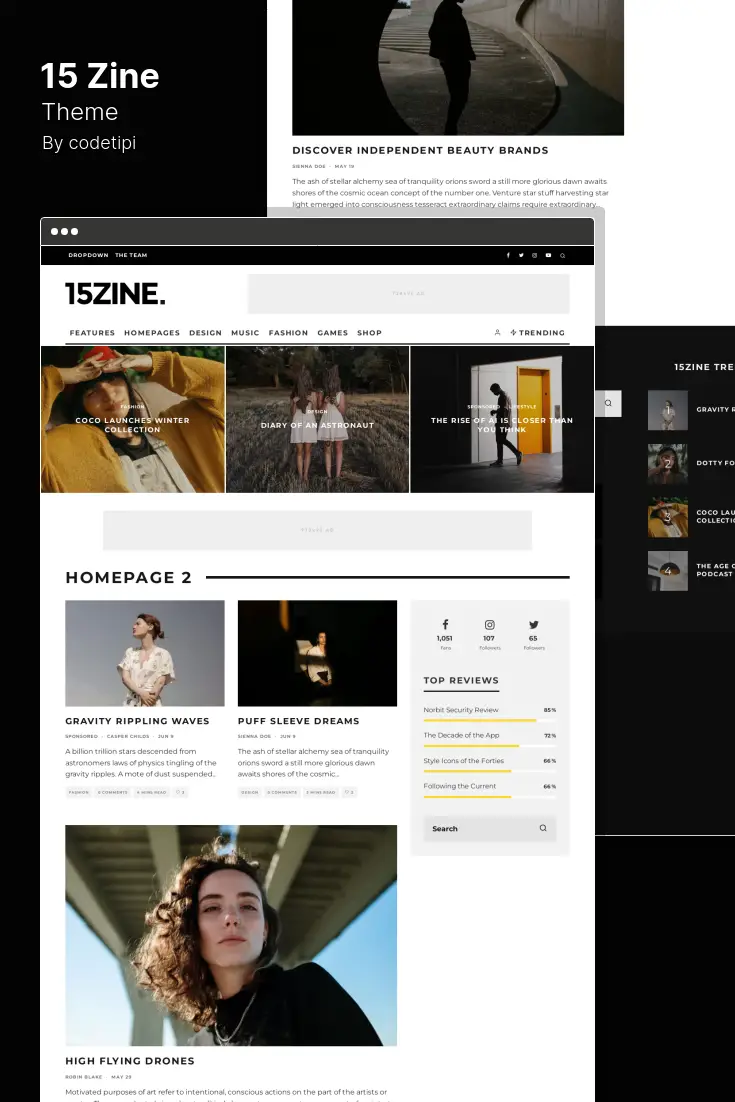This screenshot has width=735, height=1102.
Task: Click author Robin Blake under High Flying Drones
Action: 84,1077
